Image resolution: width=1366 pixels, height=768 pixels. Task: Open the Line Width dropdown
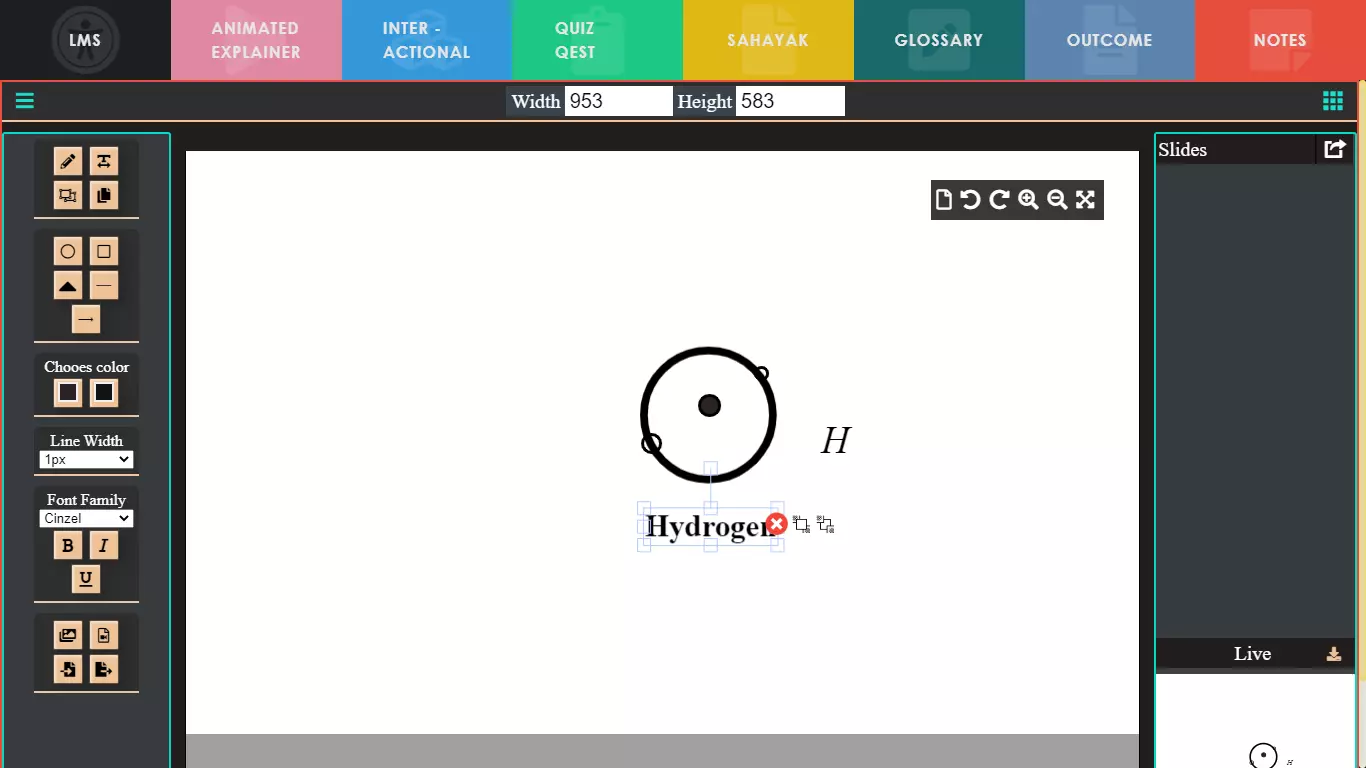point(86,460)
